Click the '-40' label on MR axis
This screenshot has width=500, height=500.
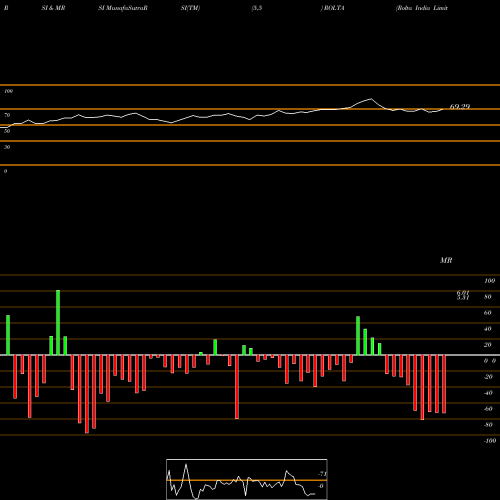pyautogui.click(x=488, y=393)
